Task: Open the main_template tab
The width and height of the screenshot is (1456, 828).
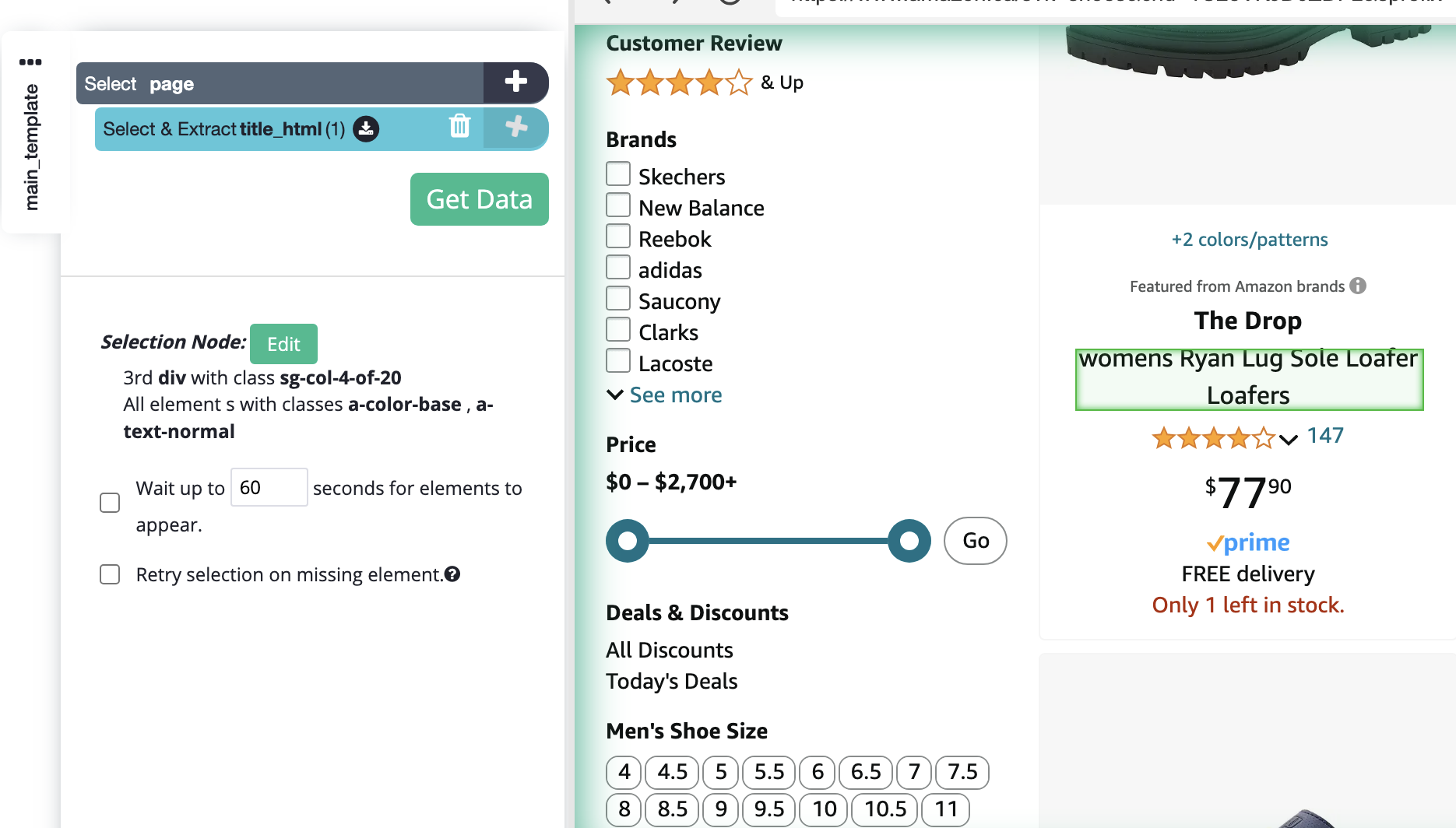Action: click(31, 146)
